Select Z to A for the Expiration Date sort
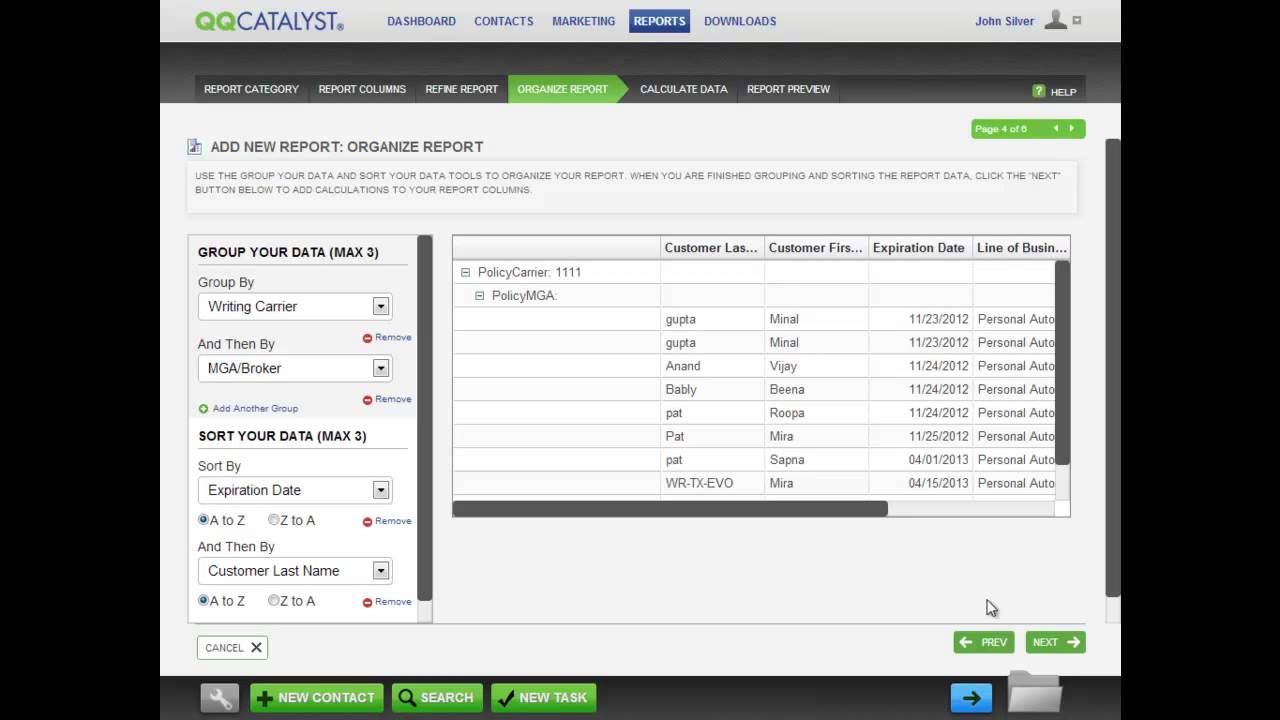The image size is (1280, 720). pos(274,520)
